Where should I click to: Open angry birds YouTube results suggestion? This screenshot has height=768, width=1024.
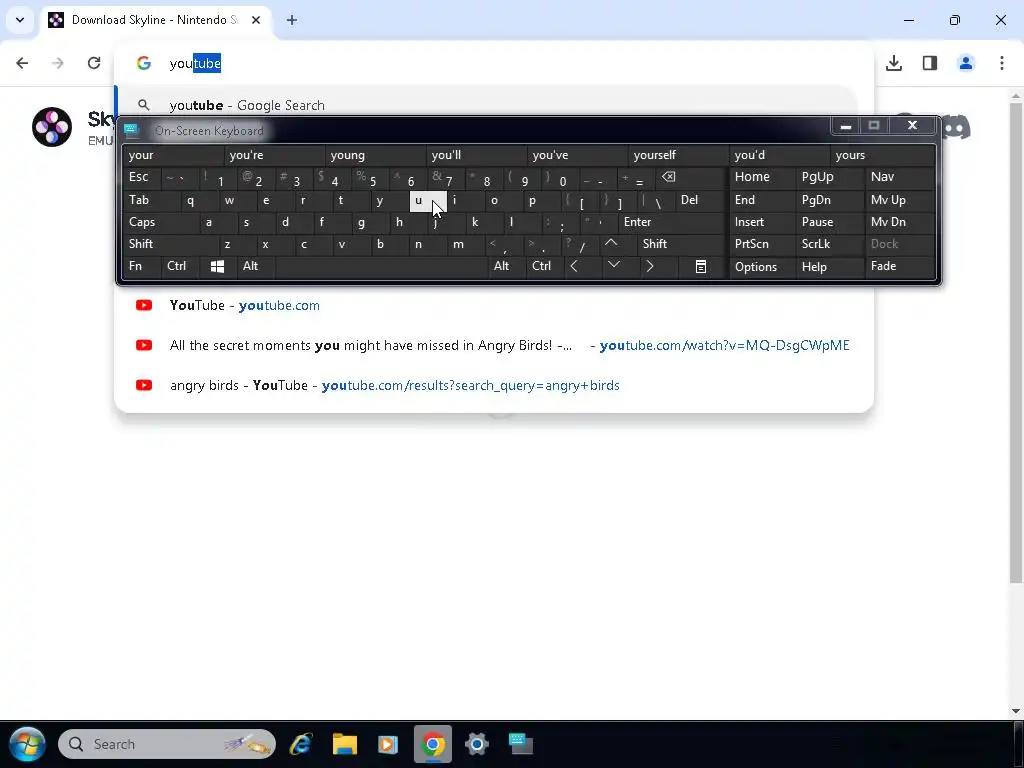coord(493,385)
